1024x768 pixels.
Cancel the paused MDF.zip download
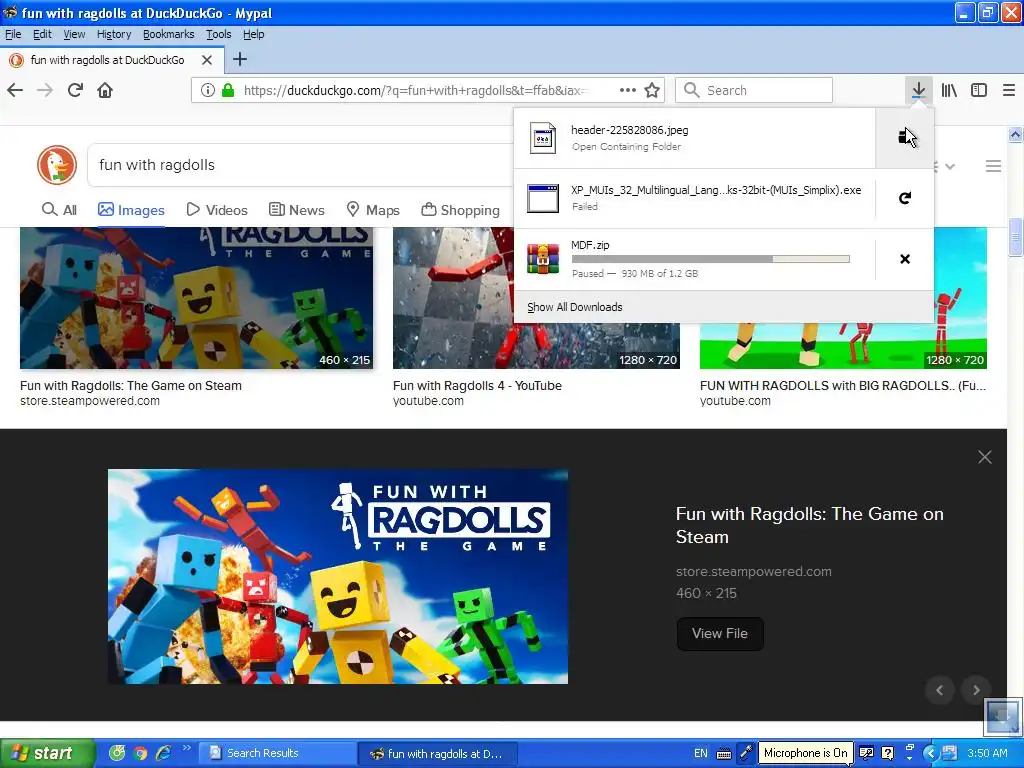pyautogui.click(x=904, y=259)
